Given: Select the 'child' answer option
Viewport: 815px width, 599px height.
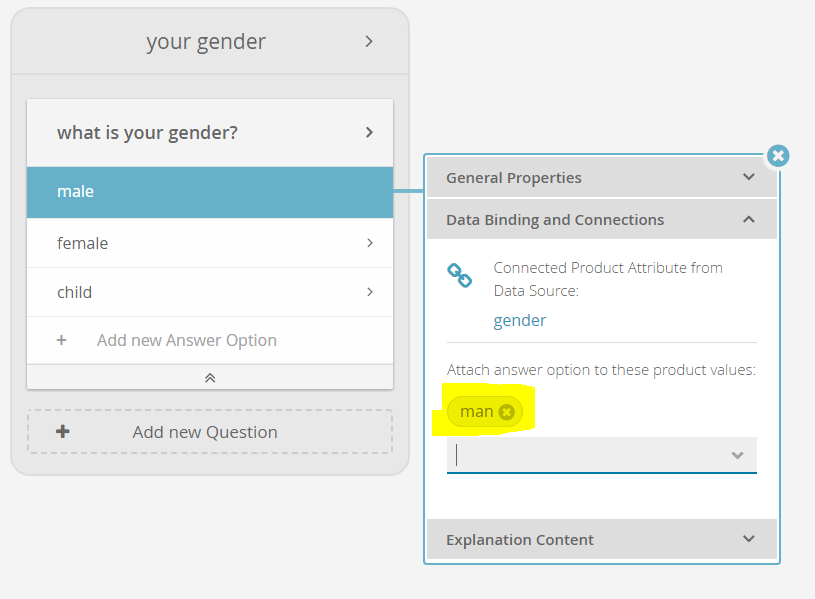Looking at the screenshot, I should [x=210, y=292].
